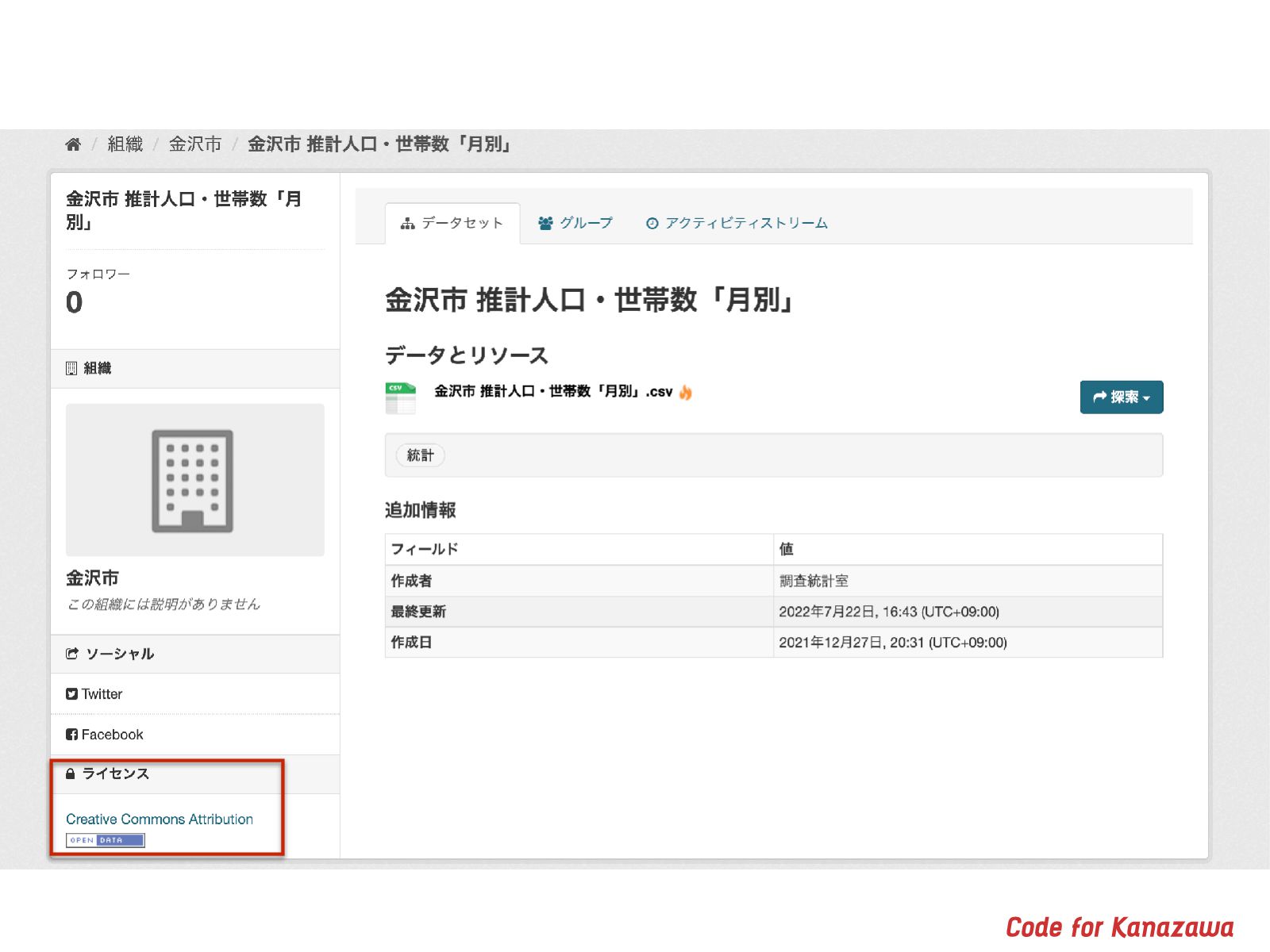Click the 作成日 date value 2021年12月27日
1270x952 pixels.
click(893, 643)
